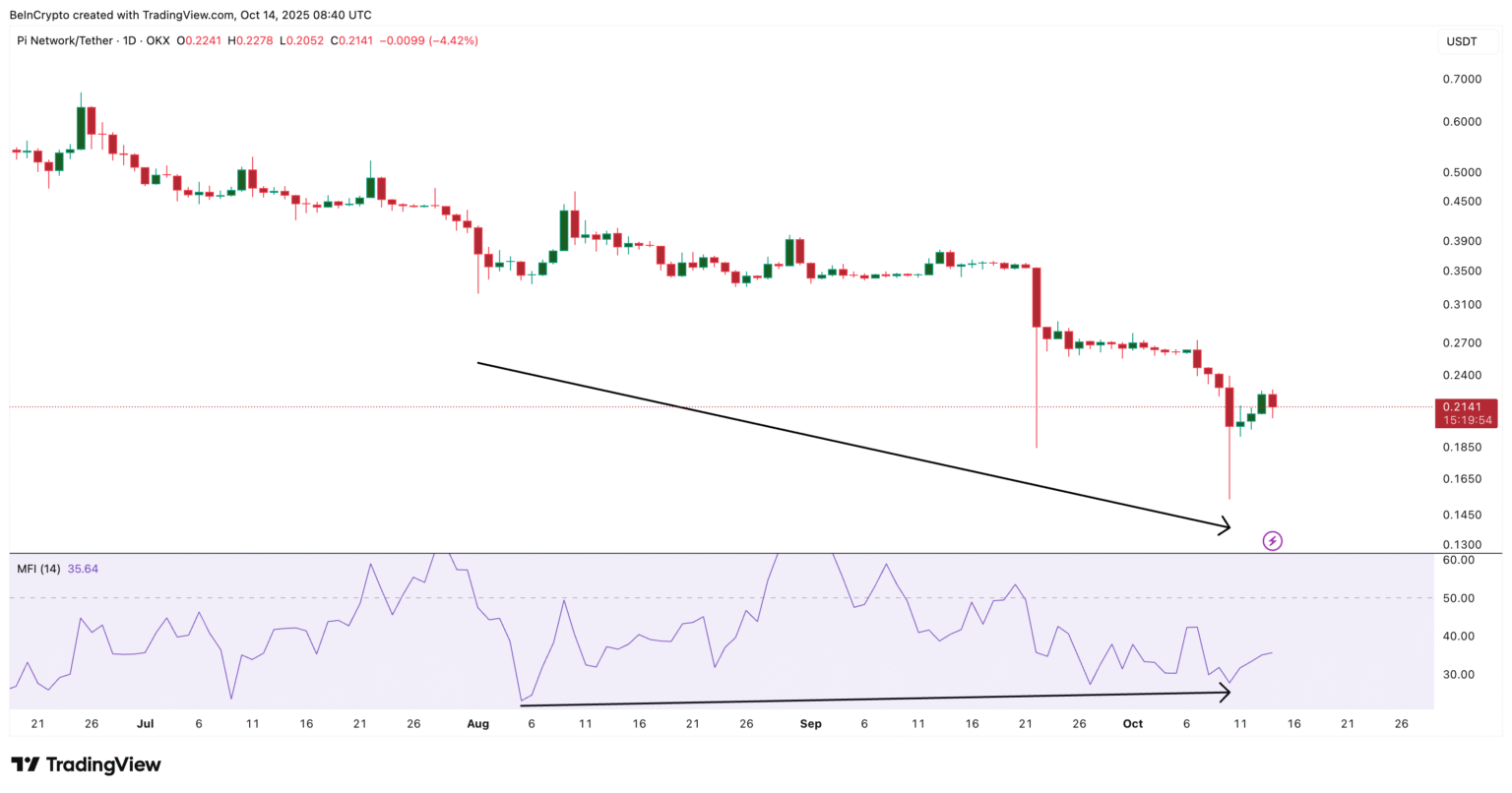1512x793 pixels.
Task: Click the TradingView wordmark at the bottom
Action: point(106,763)
